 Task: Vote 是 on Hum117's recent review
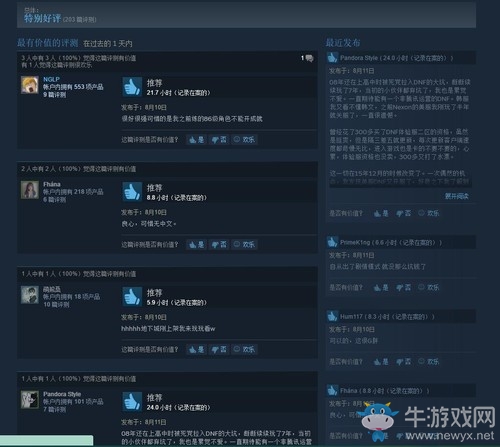(x=381, y=362)
